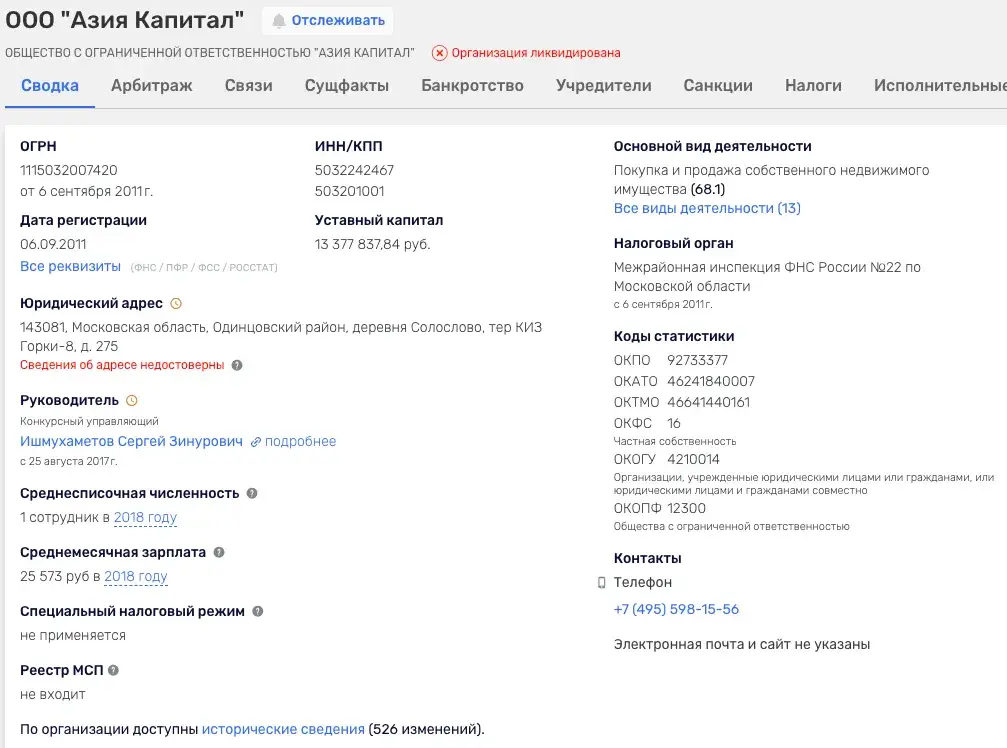Click help icon after Сведения об адресе недостоверны
Viewport: 1007px width, 748px height.
click(237, 365)
